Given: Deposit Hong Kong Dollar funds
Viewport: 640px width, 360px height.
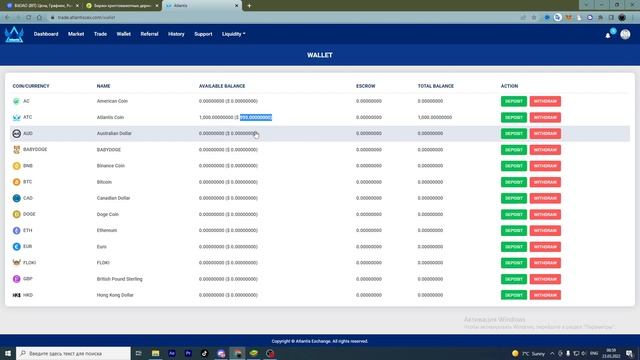Looking at the screenshot, I should [514, 295].
